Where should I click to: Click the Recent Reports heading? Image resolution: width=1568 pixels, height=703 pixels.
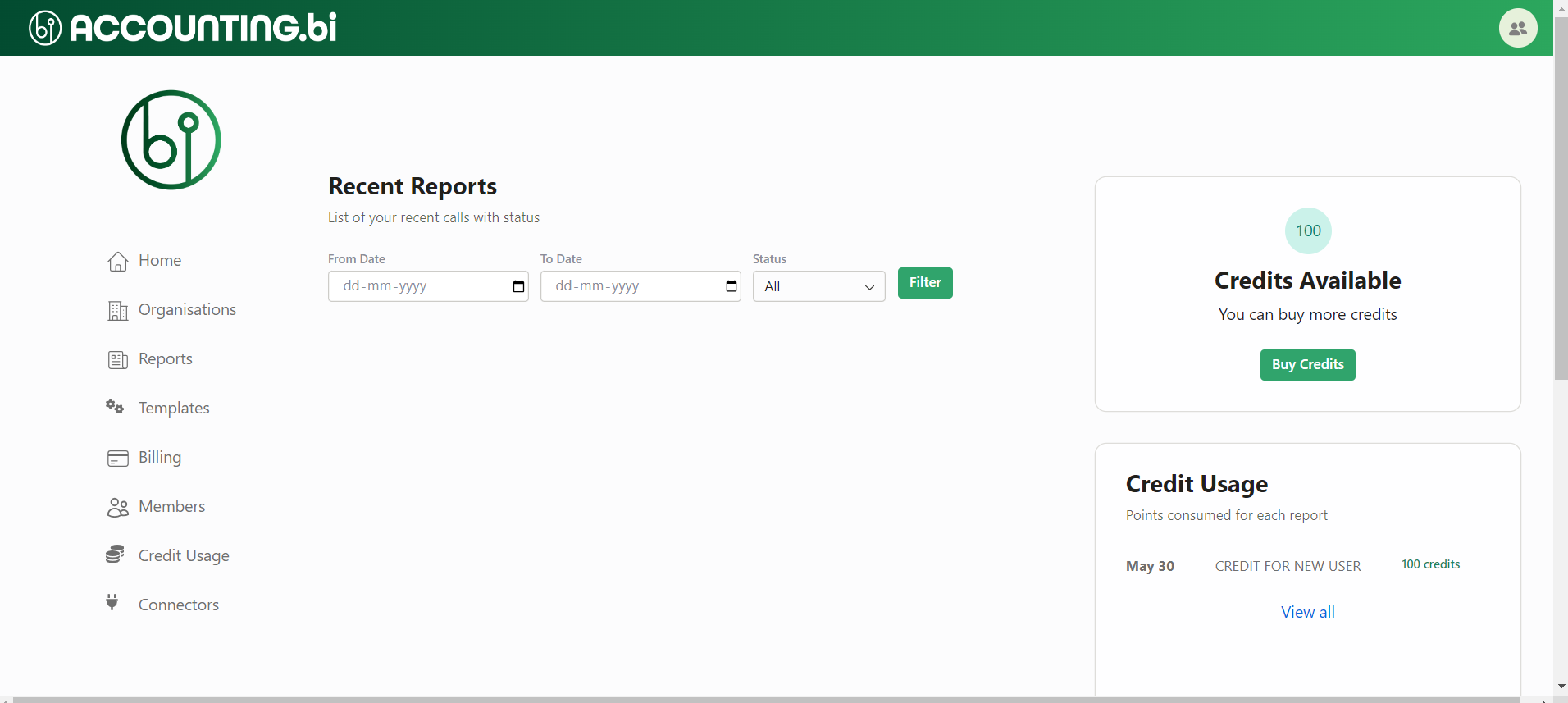click(413, 187)
